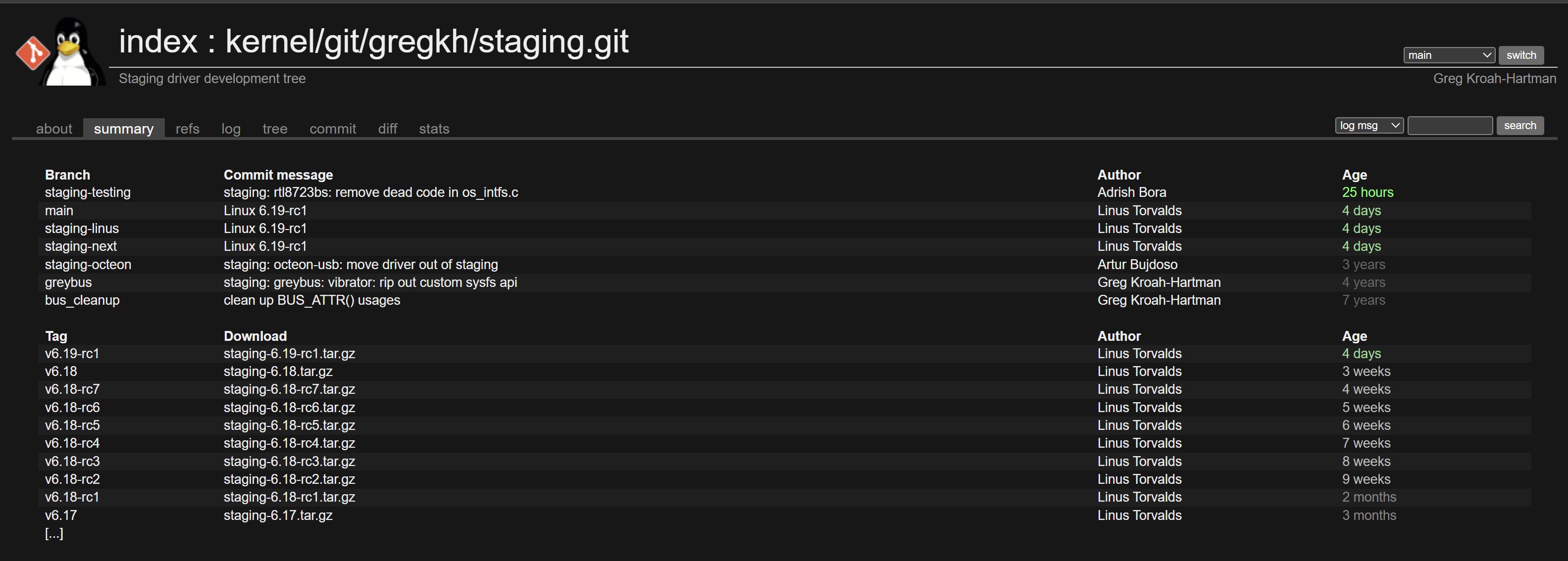This screenshot has height=561, width=1568.
Task: Download staging-6.19-rc1.tar.gz archive
Action: pos(289,354)
